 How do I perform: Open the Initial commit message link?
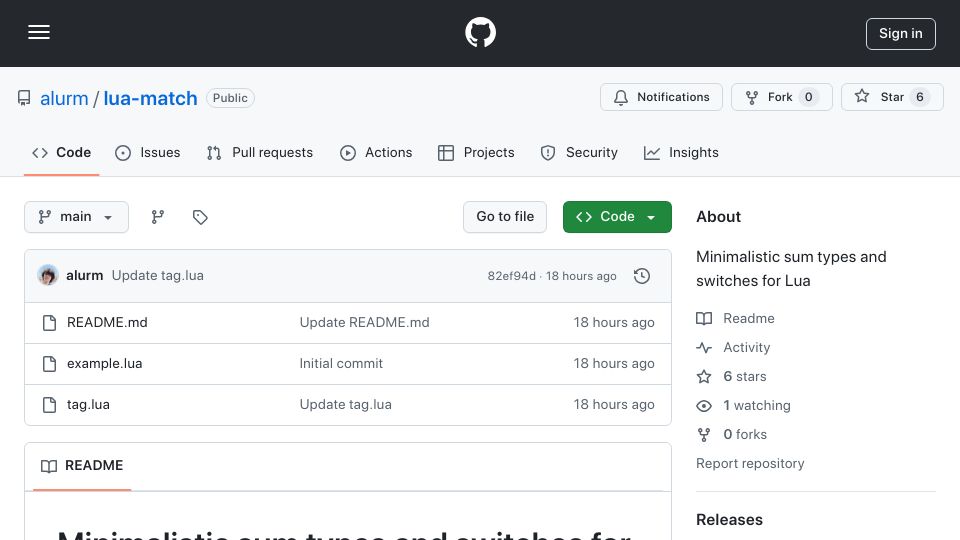[341, 364]
